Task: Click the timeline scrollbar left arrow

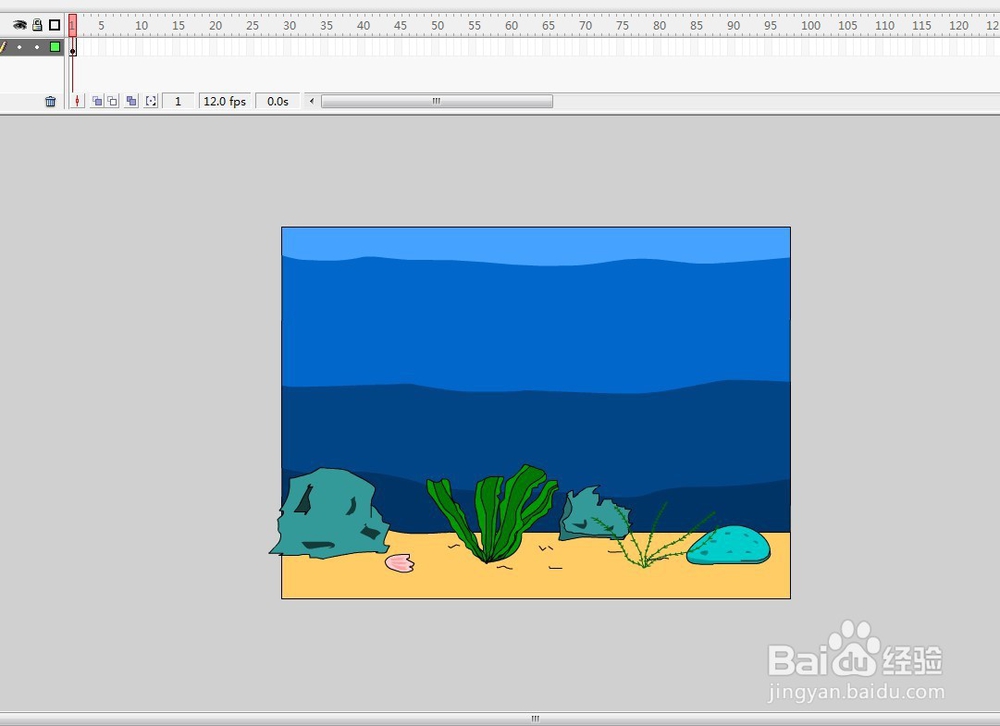Action: (x=312, y=101)
